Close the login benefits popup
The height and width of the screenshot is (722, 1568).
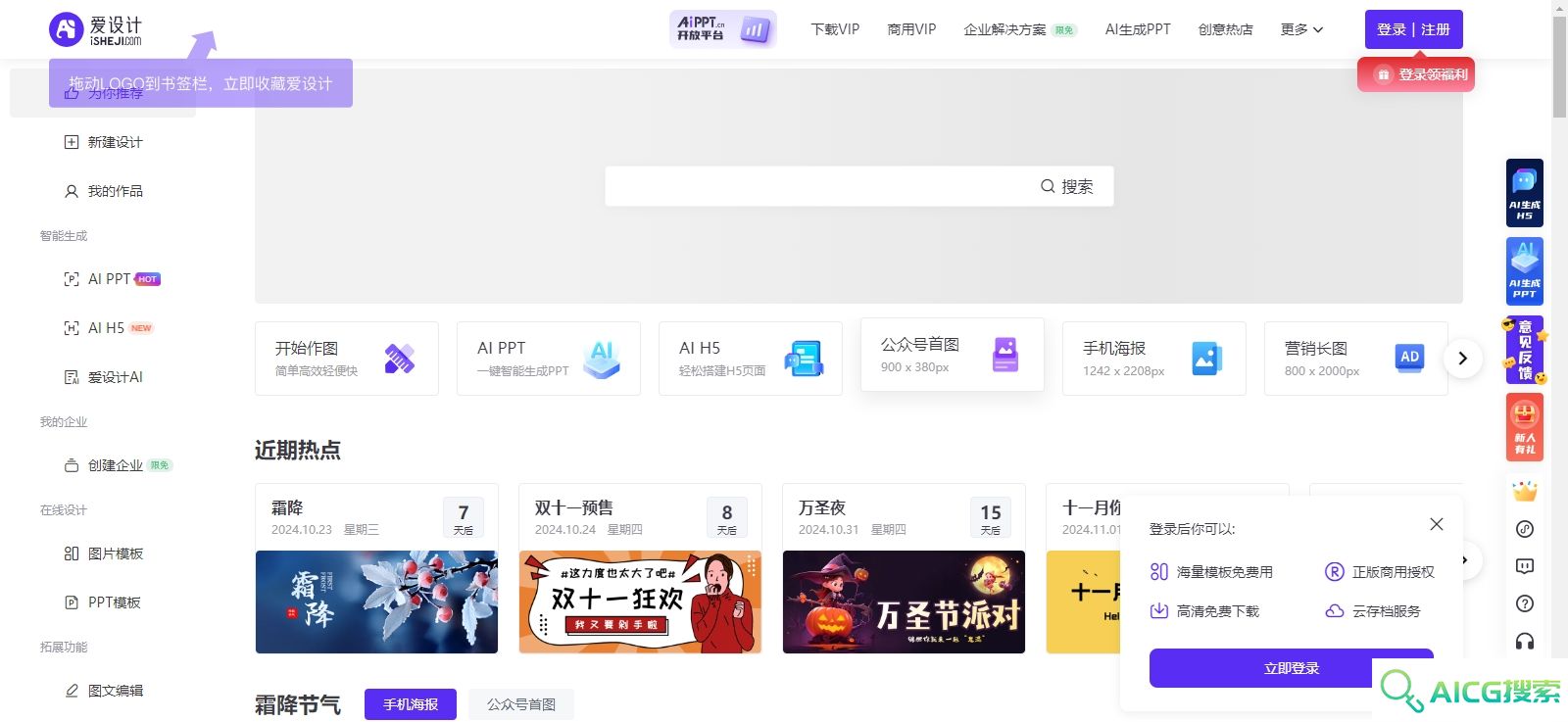[x=1437, y=524]
